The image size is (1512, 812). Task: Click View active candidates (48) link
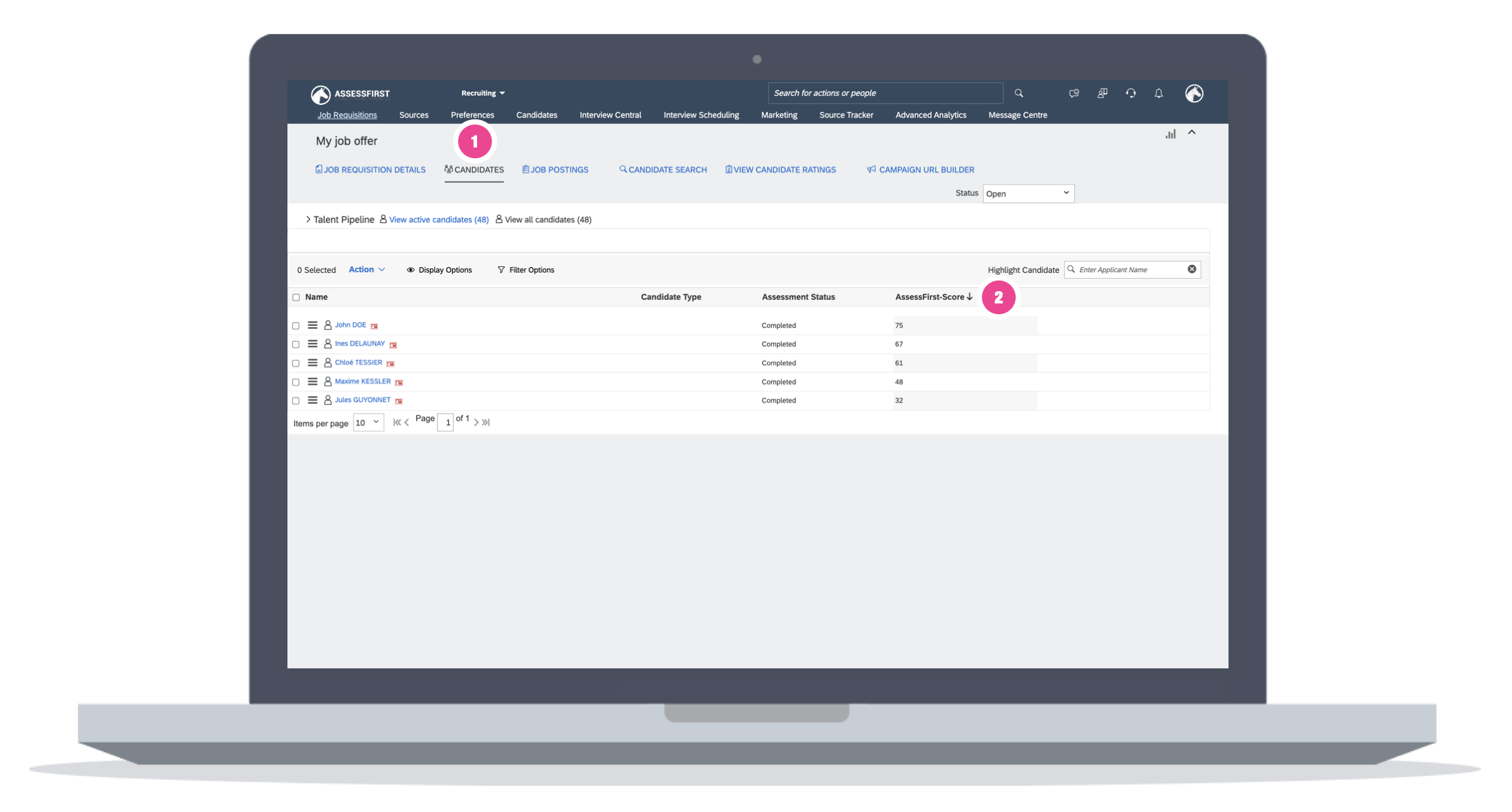tap(438, 220)
